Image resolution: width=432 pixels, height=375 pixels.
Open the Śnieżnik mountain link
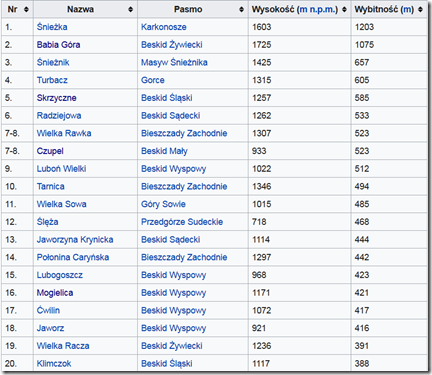coord(53,62)
